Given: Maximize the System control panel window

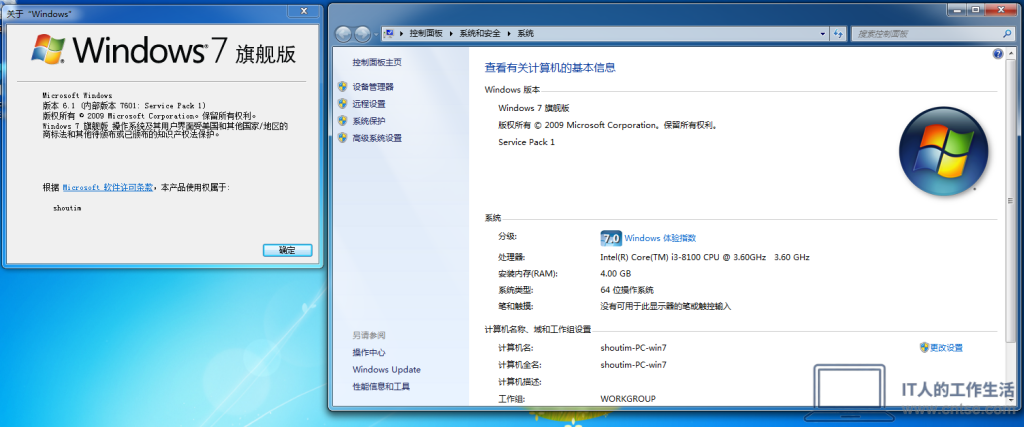Looking at the screenshot, I should pos(976,10).
